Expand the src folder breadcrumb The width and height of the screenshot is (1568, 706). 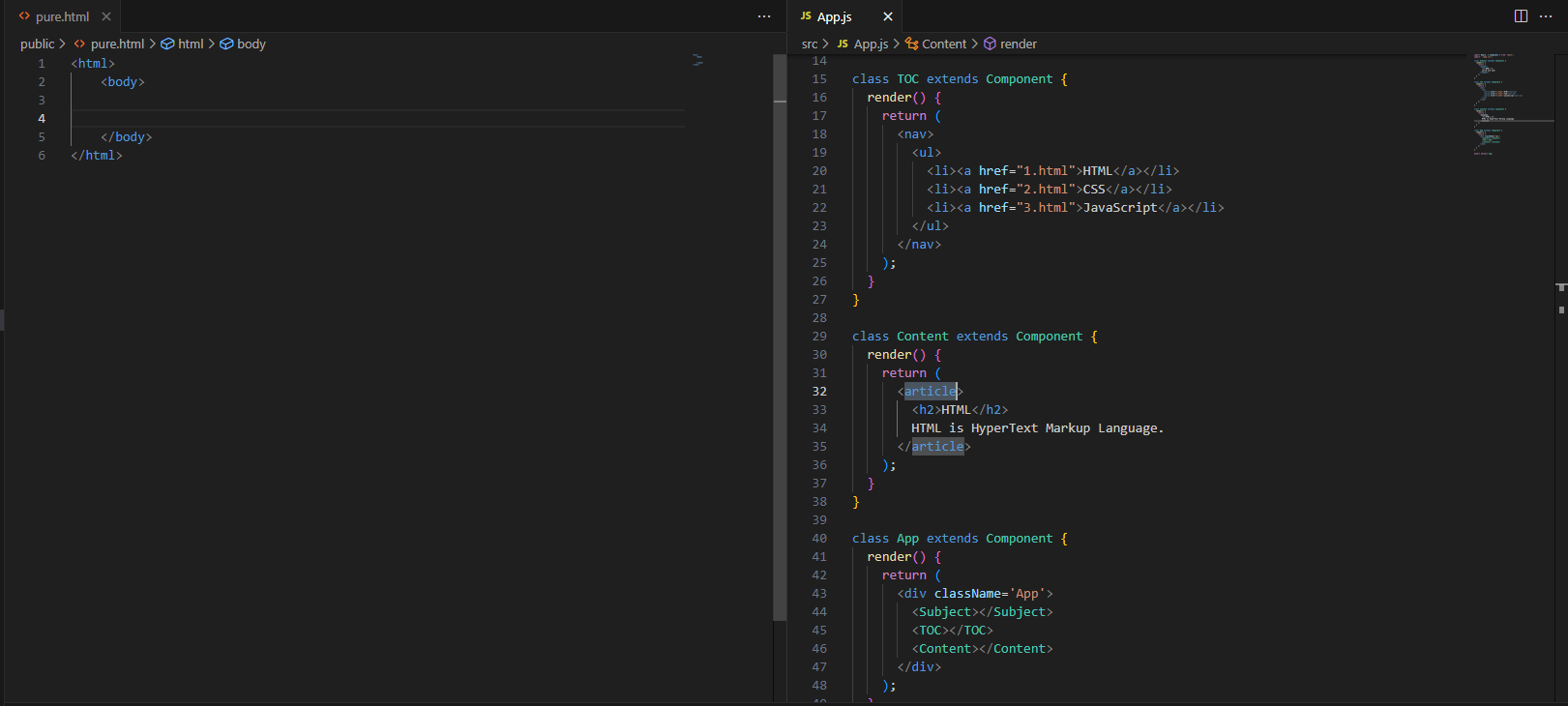pos(810,44)
